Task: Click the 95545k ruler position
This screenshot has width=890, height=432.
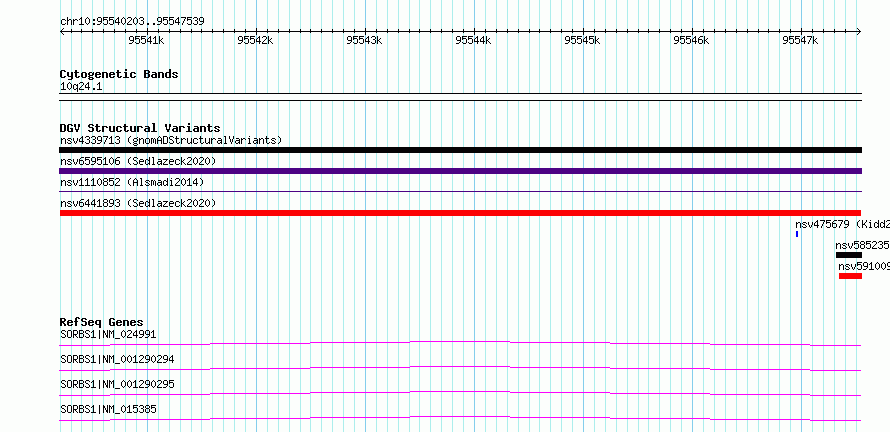Action: click(x=582, y=40)
